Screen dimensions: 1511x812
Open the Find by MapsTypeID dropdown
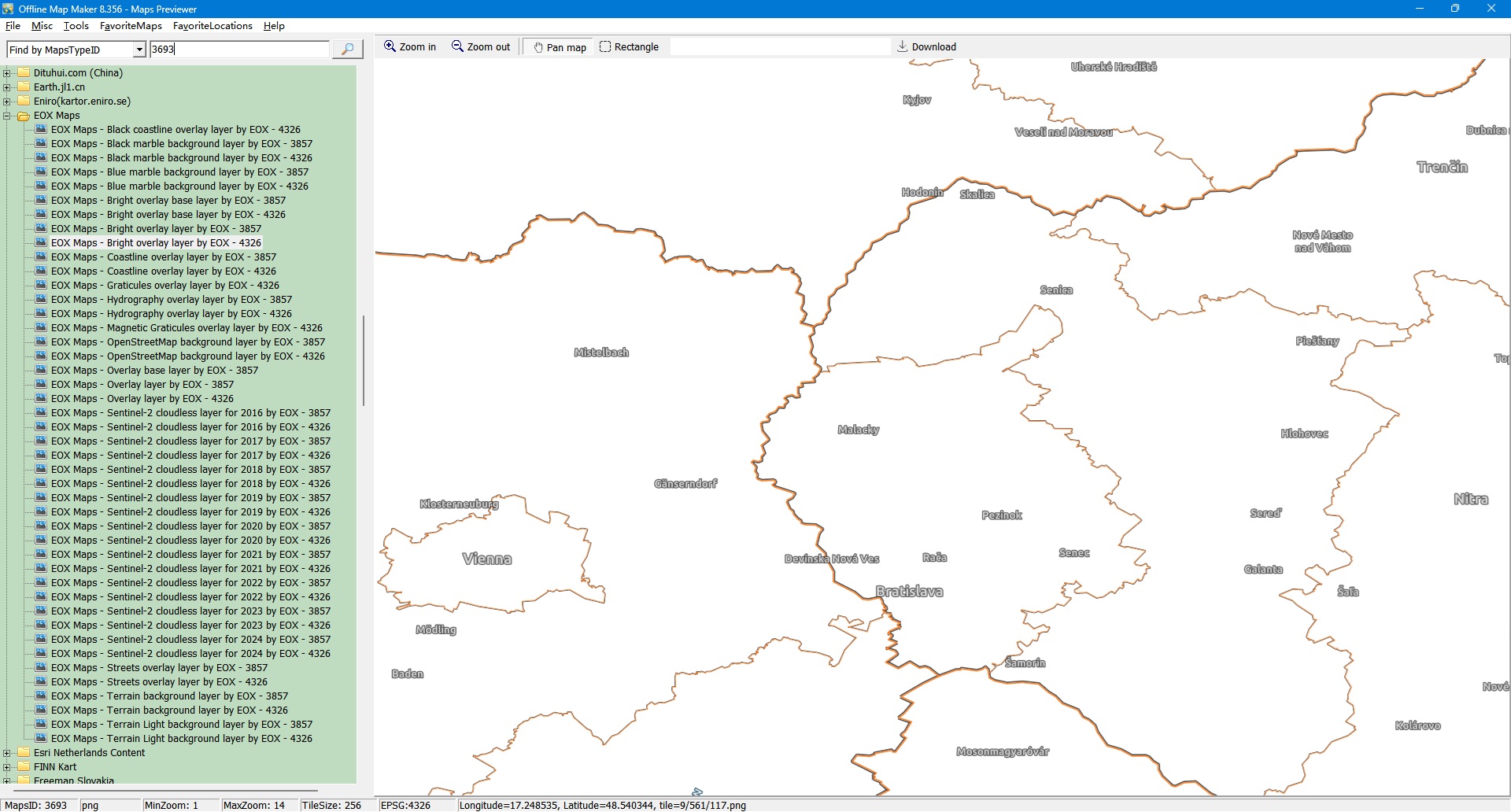click(139, 50)
